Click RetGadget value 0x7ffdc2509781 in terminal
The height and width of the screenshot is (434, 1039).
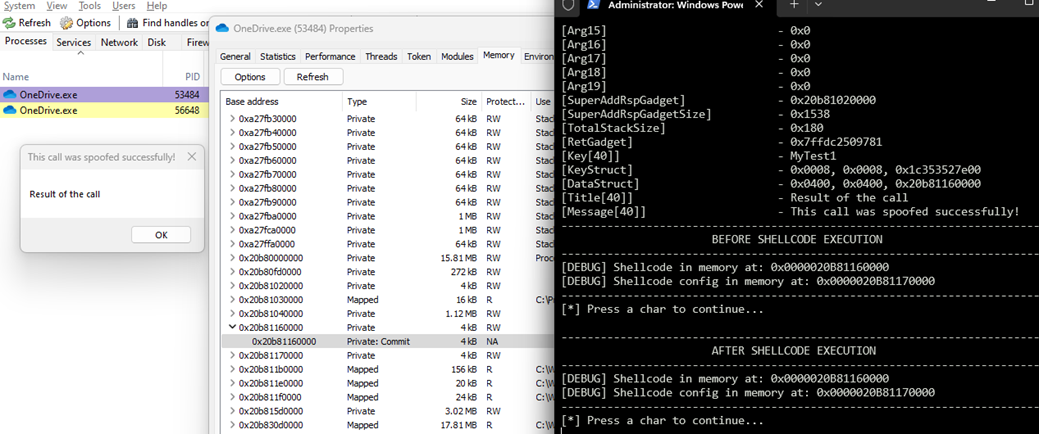click(x=836, y=142)
